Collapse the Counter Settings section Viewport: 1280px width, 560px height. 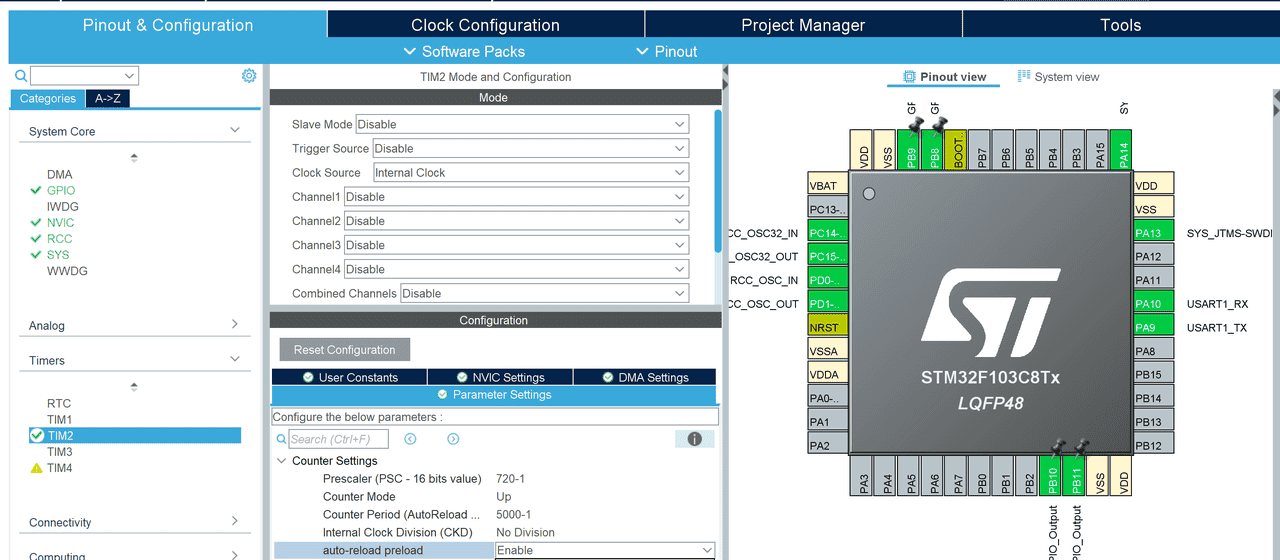coord(281,461)
